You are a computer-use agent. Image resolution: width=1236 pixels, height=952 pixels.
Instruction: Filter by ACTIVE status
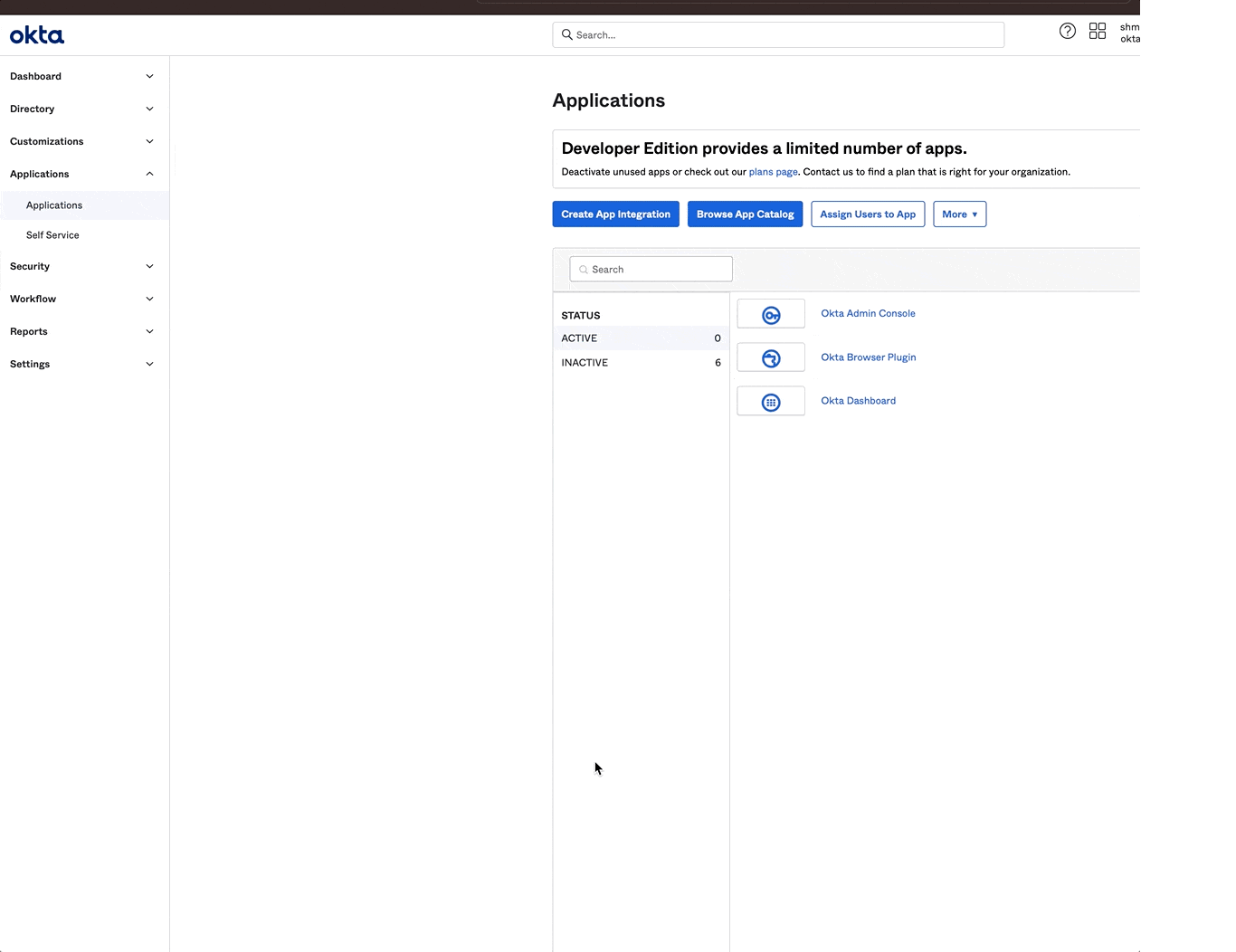point(642,338)
